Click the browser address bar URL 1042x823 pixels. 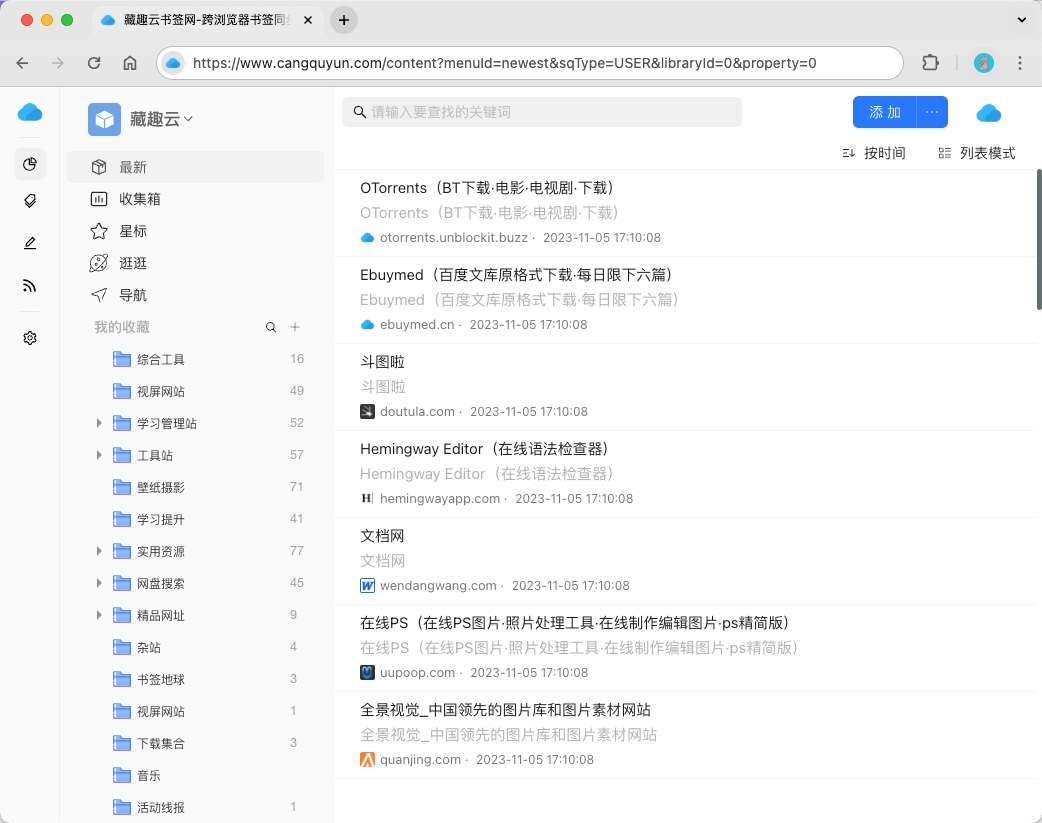[x=504, y=63]
